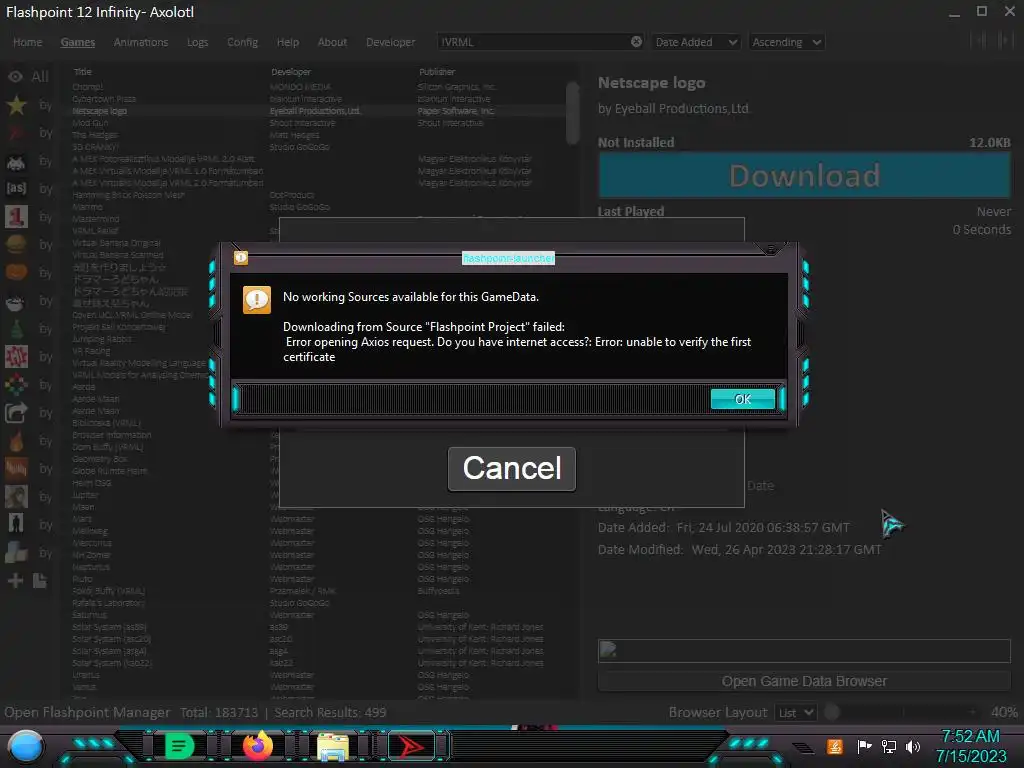
Task: Open File Explorer from the taskbar
Action: point(333,747)
